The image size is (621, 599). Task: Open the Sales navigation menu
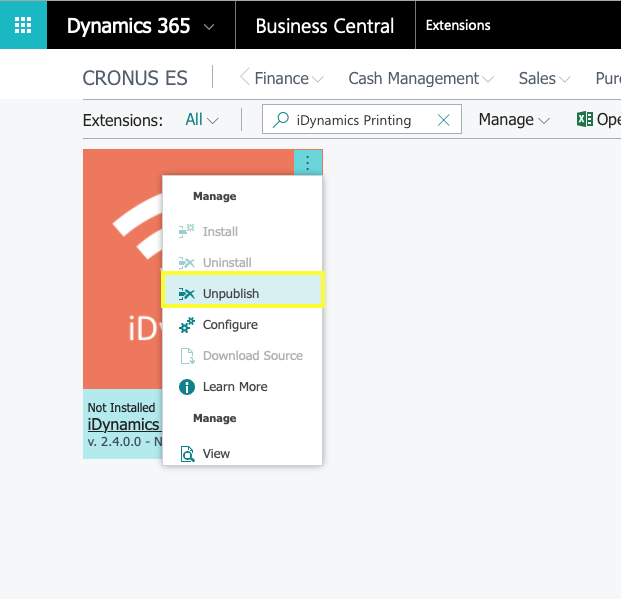coord(544,78)
